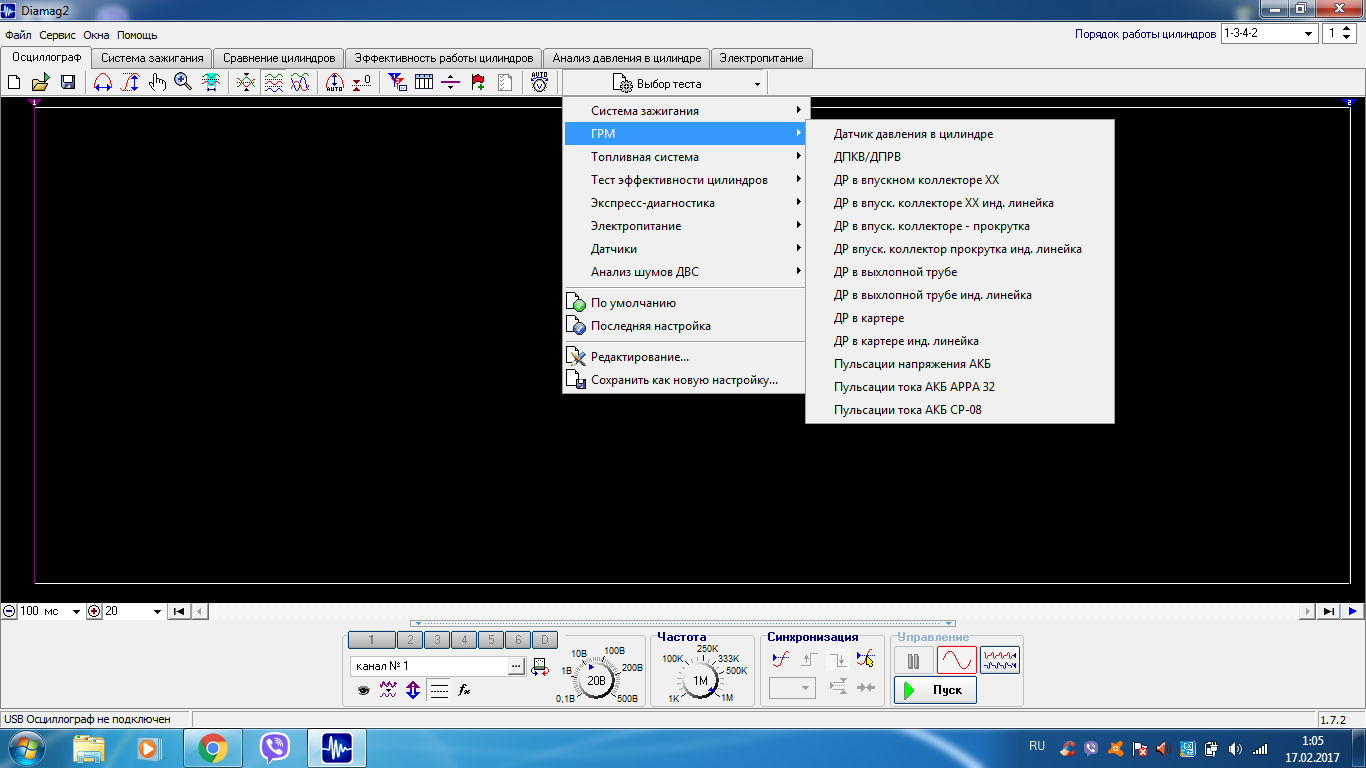Toggle channel button 4
1366x768 pixels.
tap(463, 640)
